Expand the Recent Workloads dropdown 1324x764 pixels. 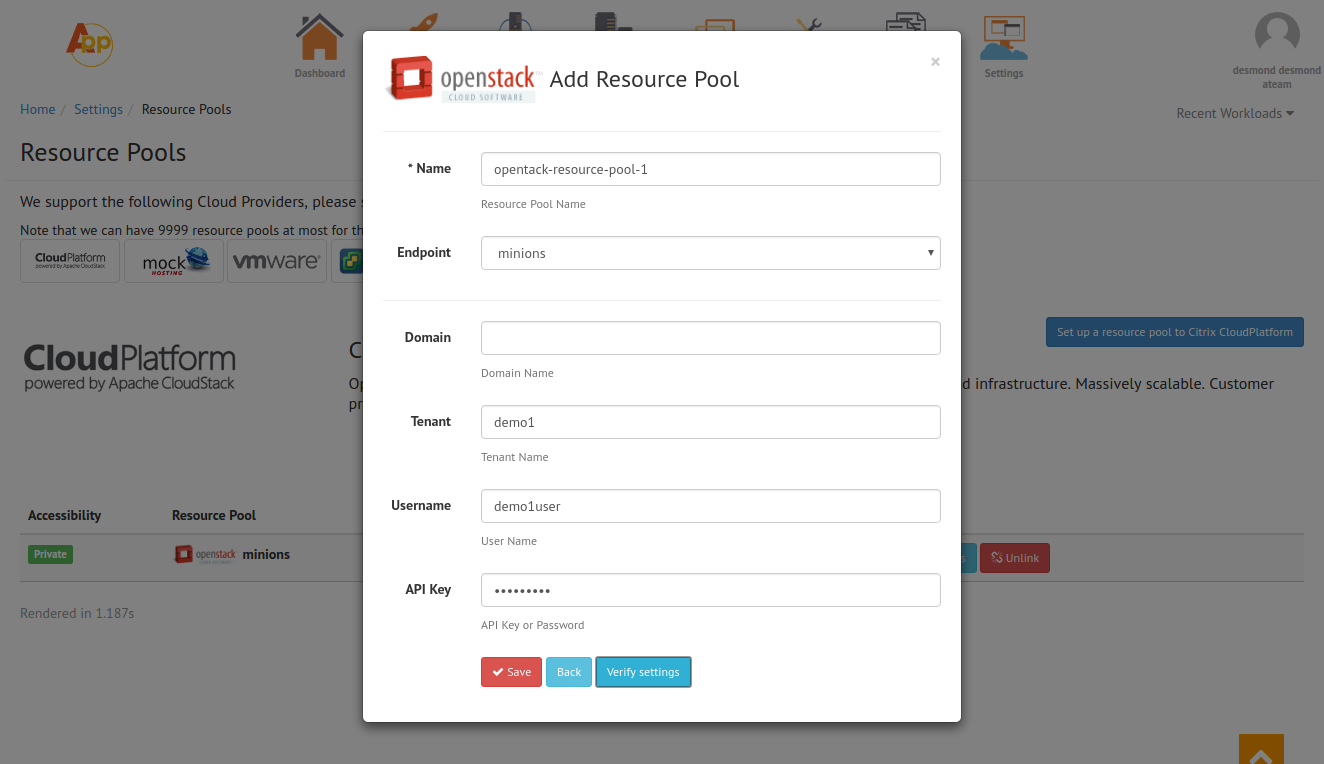click(x=1235, y=113)
